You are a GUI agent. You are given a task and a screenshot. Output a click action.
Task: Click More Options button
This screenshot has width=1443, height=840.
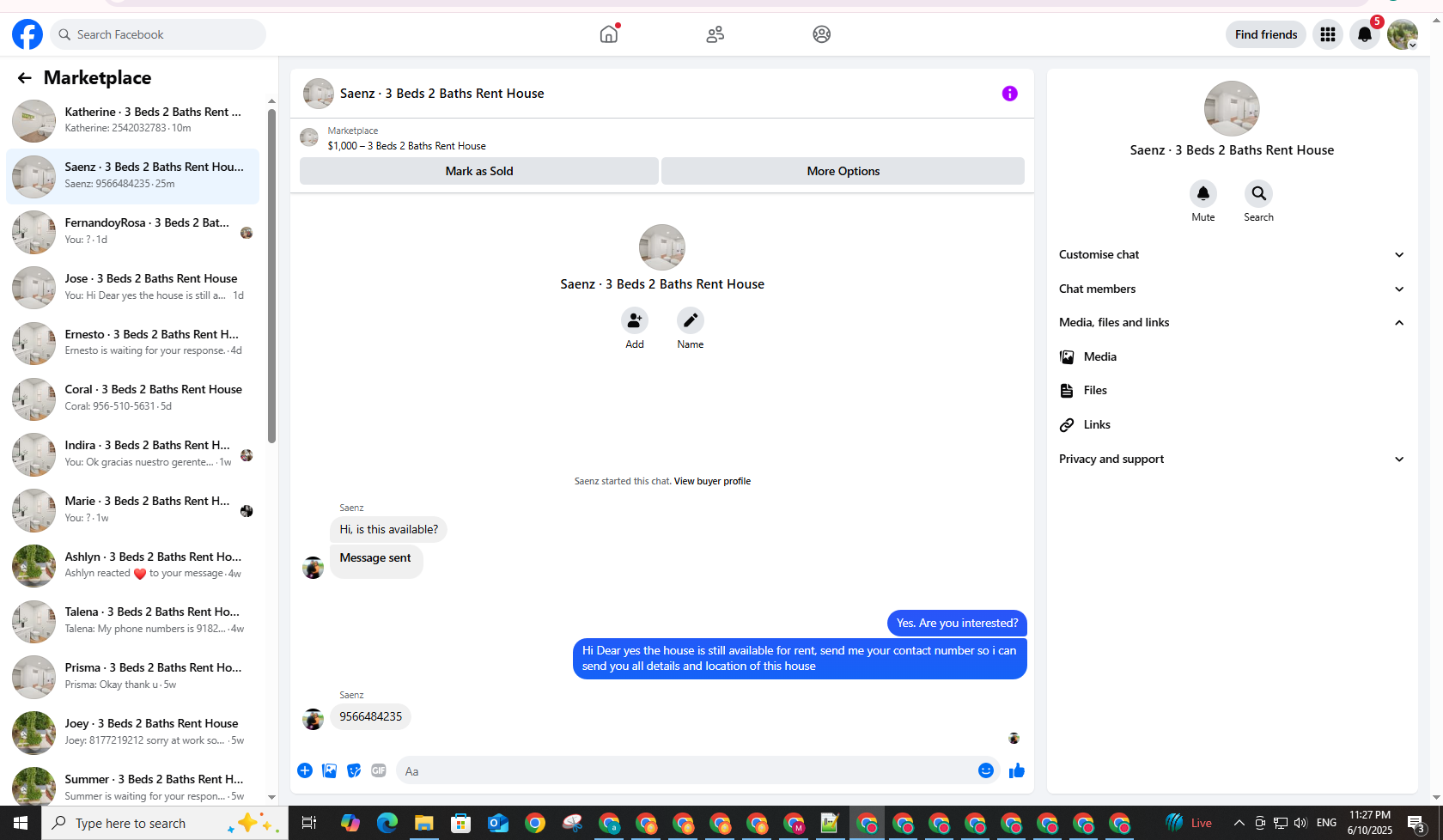click(x=843, y=171)
